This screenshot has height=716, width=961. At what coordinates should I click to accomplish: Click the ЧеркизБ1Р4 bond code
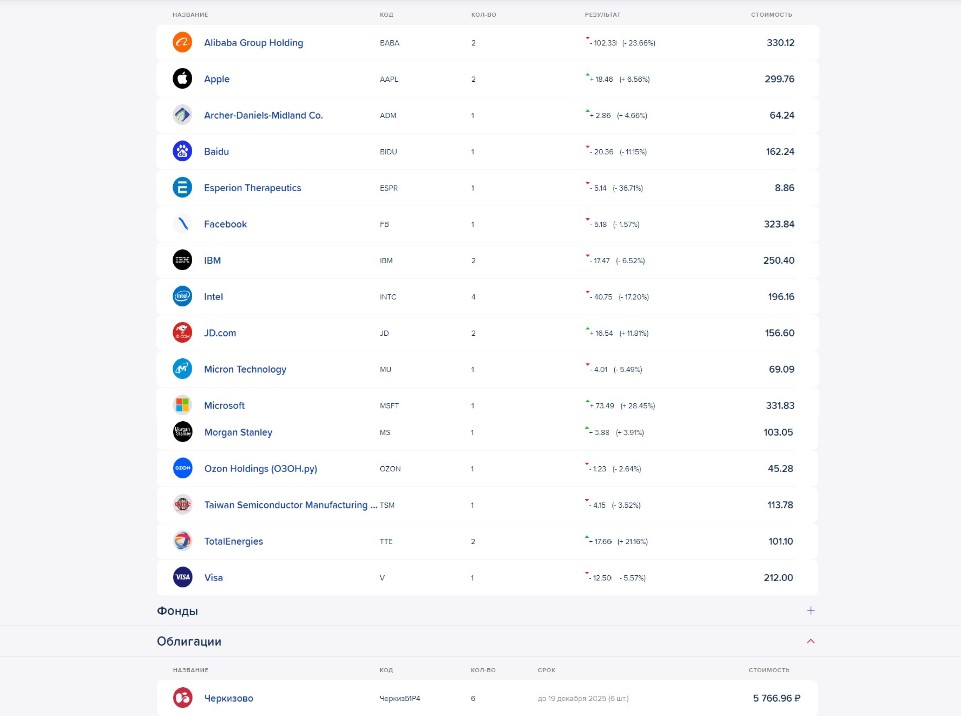click(400, 698)
